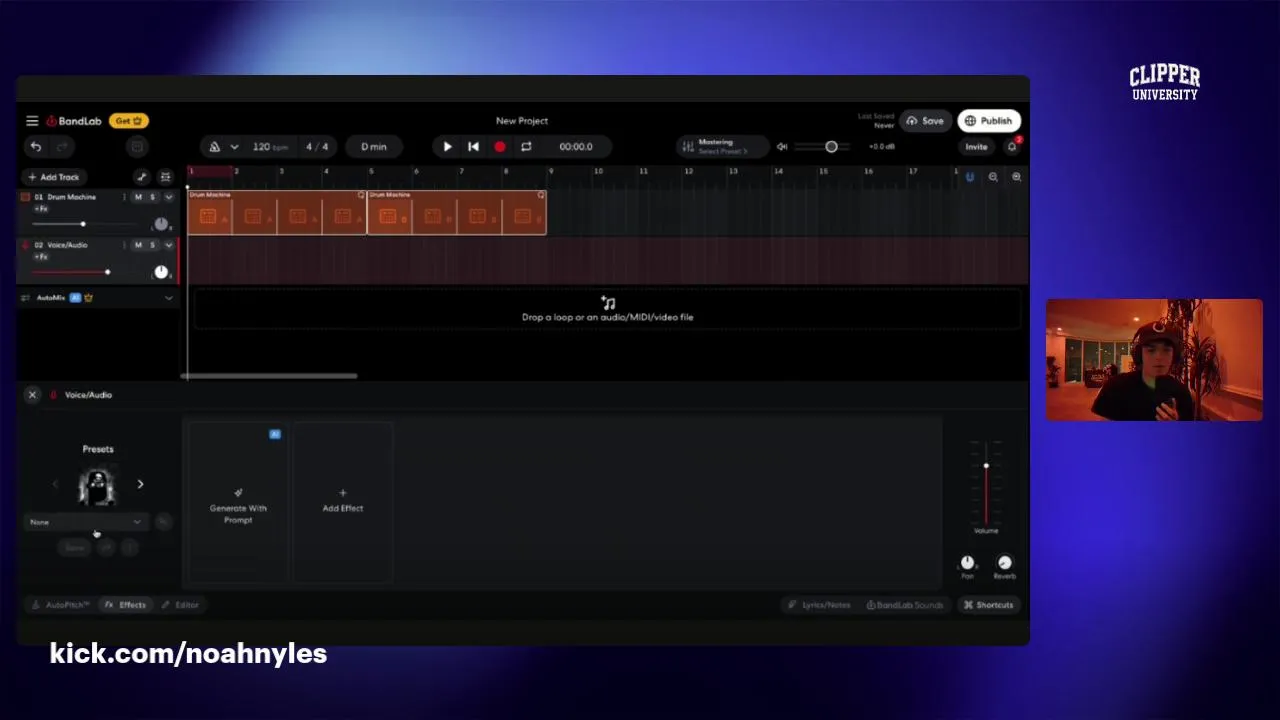The height and width of the screenshot is (720, 1280).
Task: Click the master volume speaker icon
Action: [782, 147]
